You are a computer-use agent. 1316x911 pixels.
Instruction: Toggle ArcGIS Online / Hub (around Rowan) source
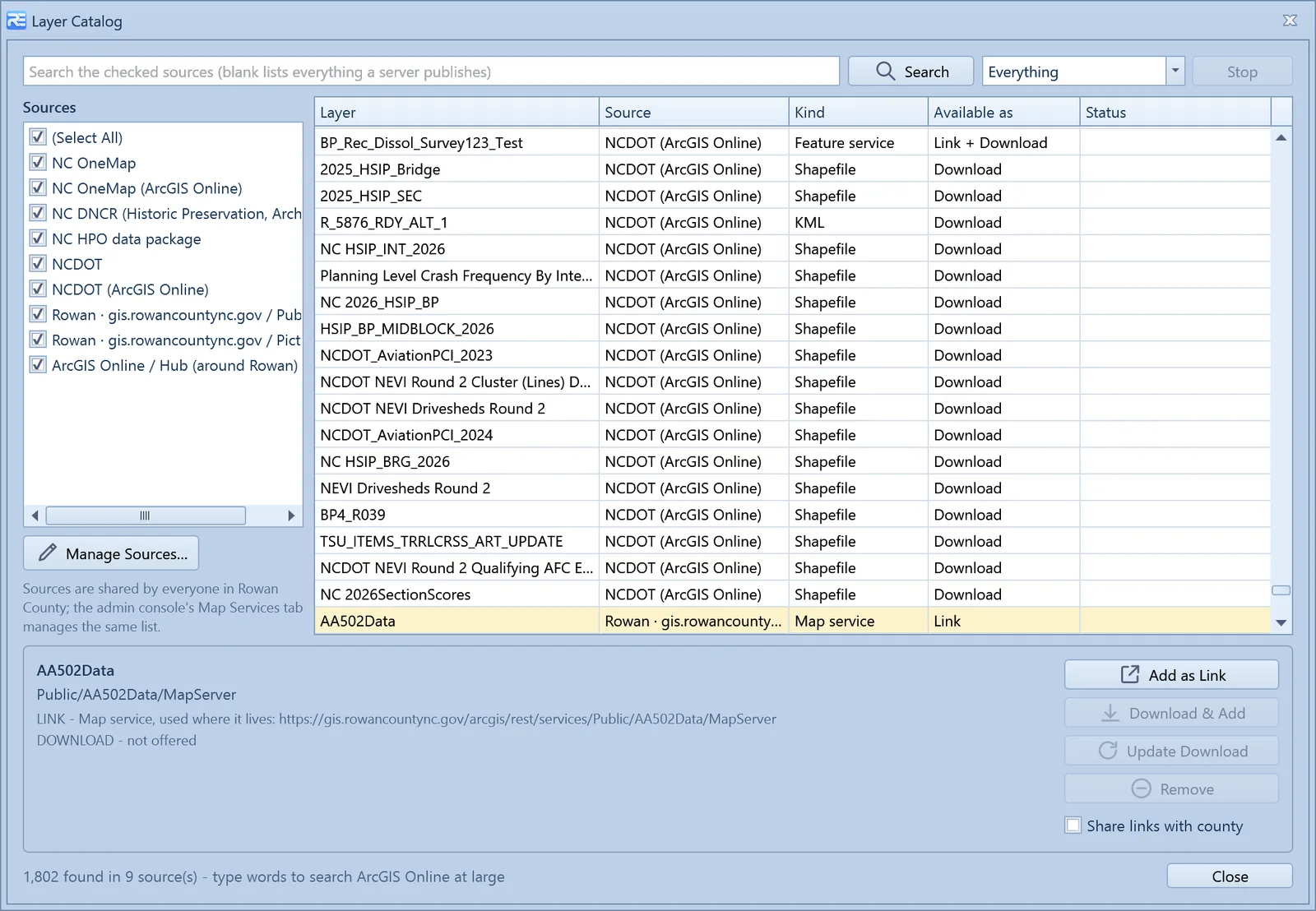(x=37, y=365)
